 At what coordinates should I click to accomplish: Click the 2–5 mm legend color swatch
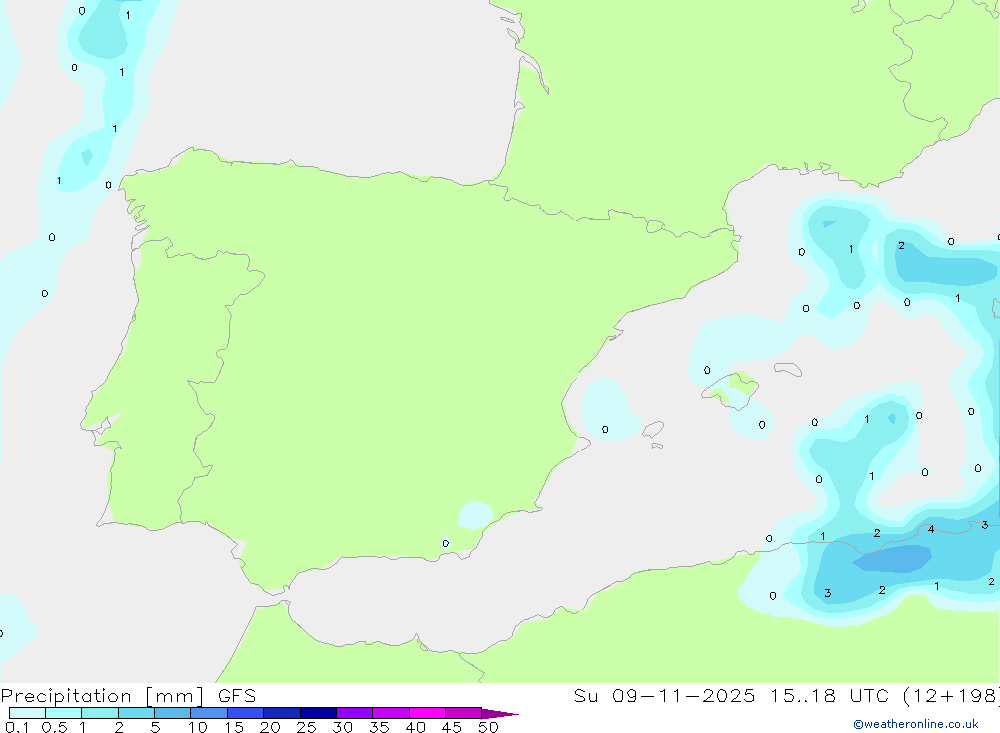(136, 713)
